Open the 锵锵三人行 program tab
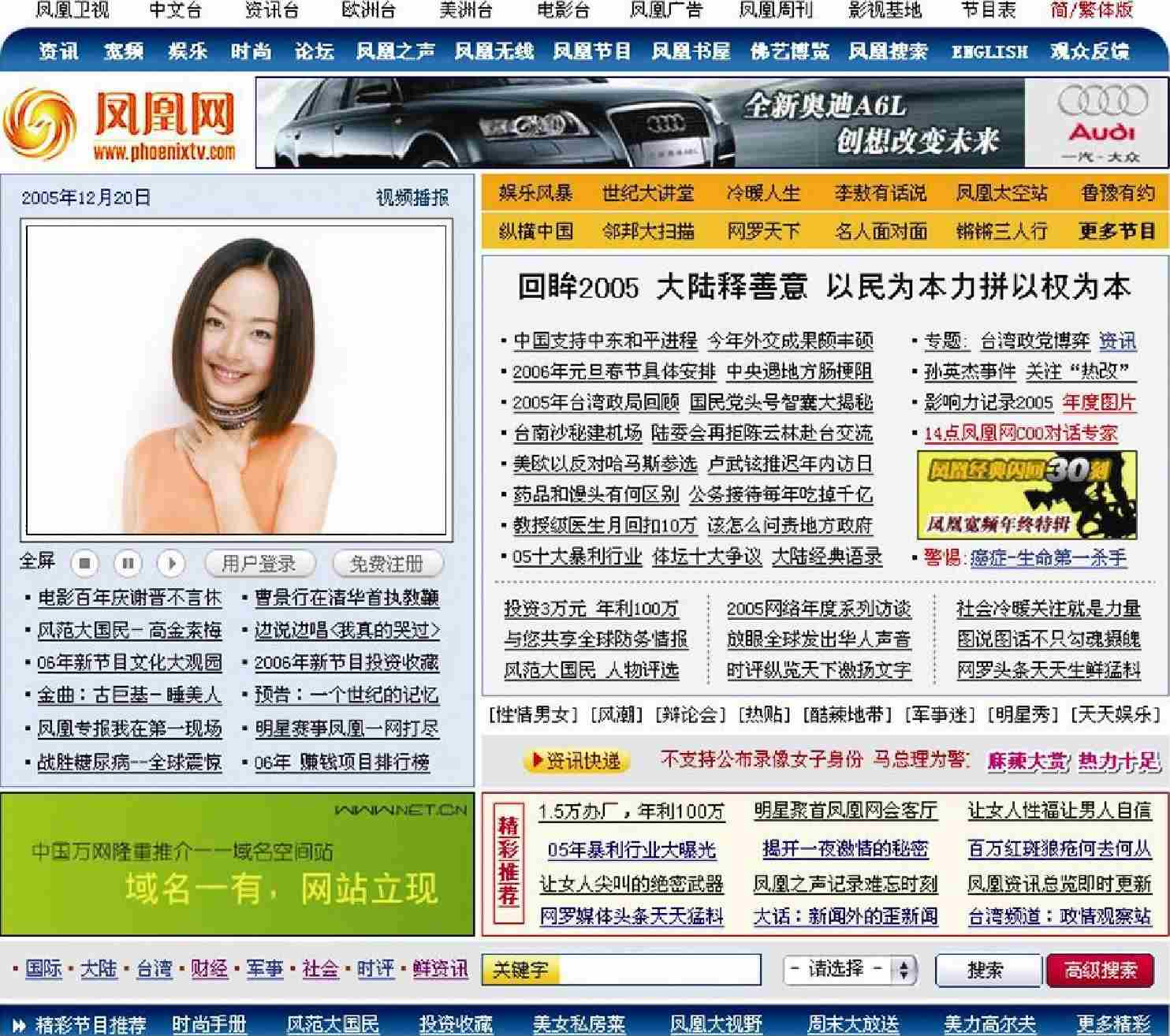1170x1036 pixels. pyautogui.click(x=1001, y=231)
